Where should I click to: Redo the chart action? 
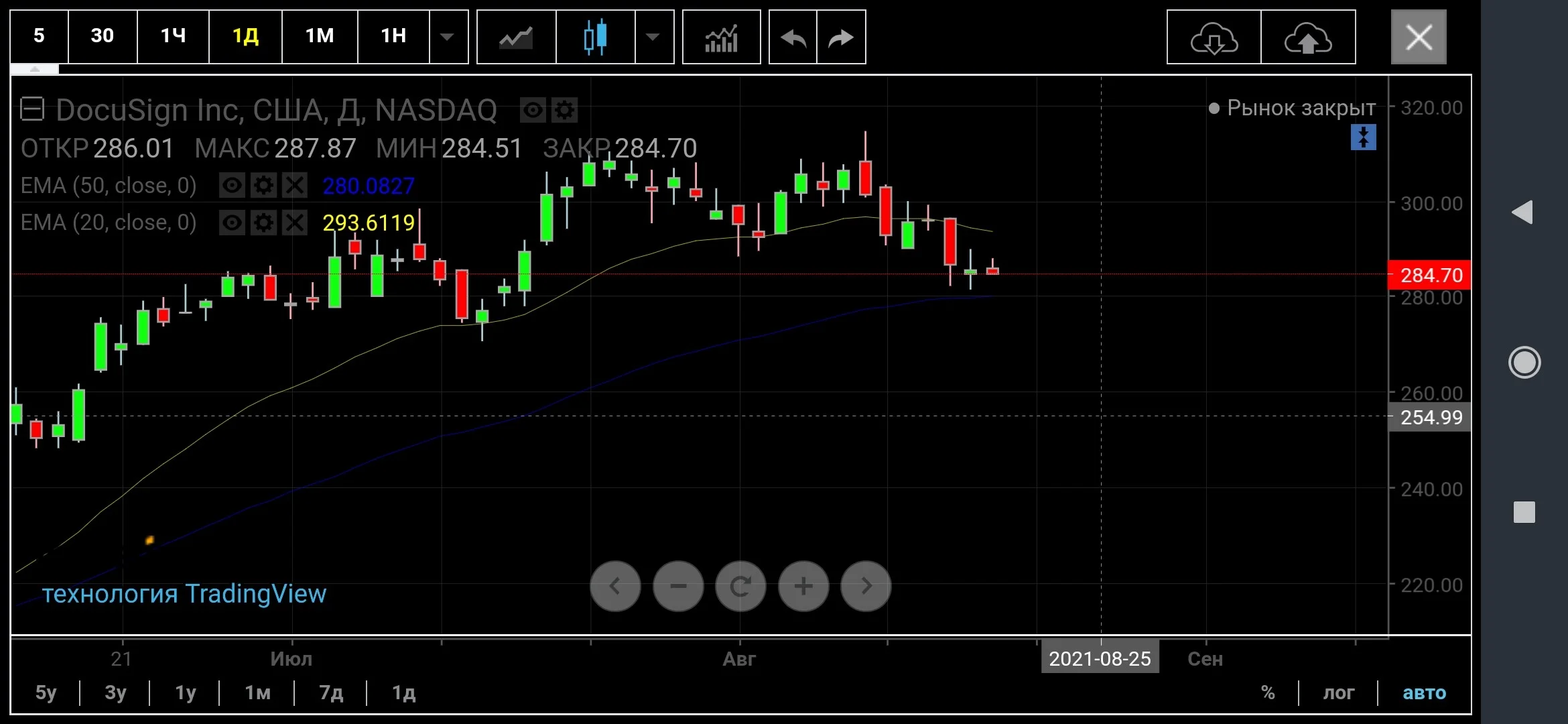click(841, 36)
